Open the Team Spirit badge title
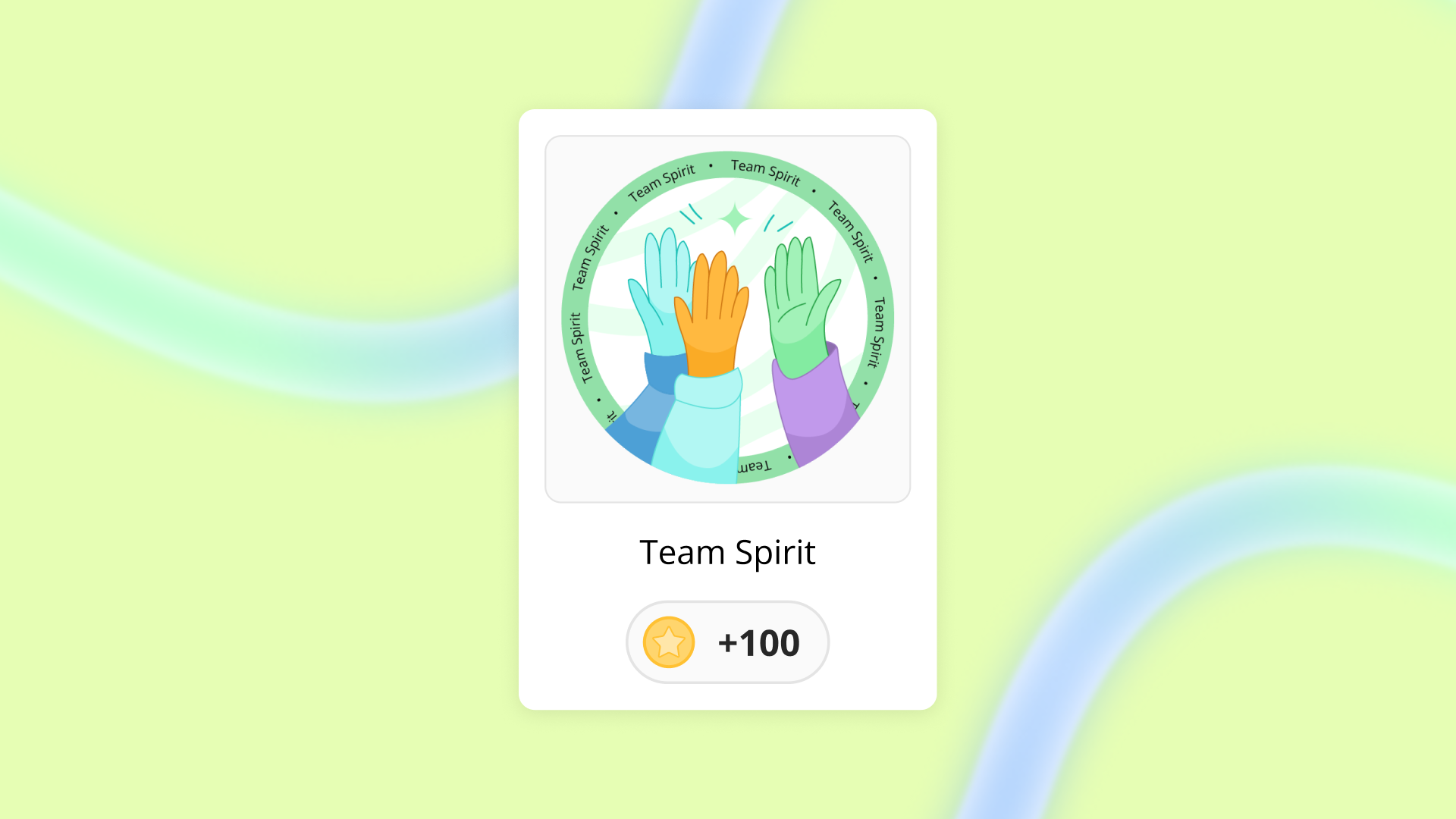The width and height of the screenshot is (1456, 819). pos(727,553)
